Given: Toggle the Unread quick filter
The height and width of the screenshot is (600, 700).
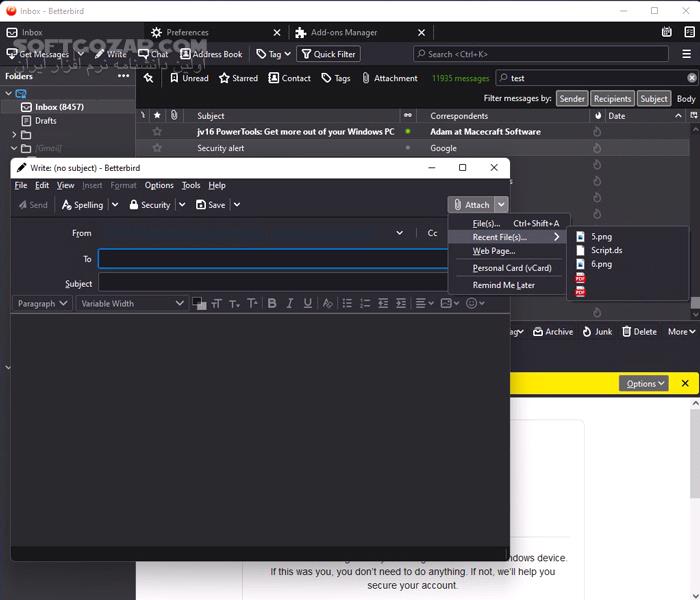Looking at the screenshot, I should (189, 78).
